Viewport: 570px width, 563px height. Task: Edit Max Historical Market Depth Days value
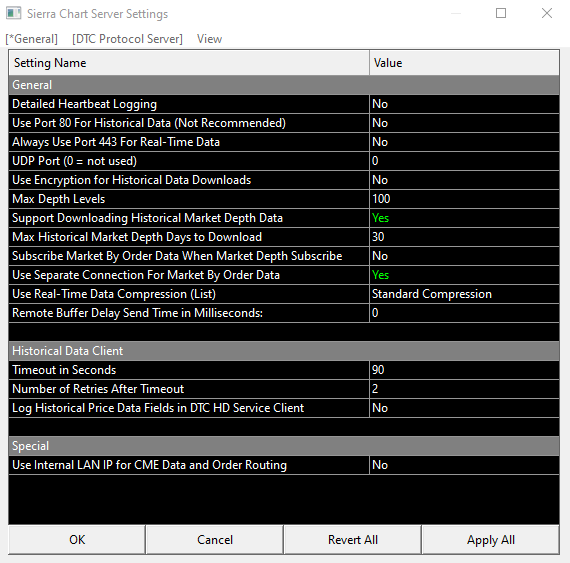click(x=464, y=237)
